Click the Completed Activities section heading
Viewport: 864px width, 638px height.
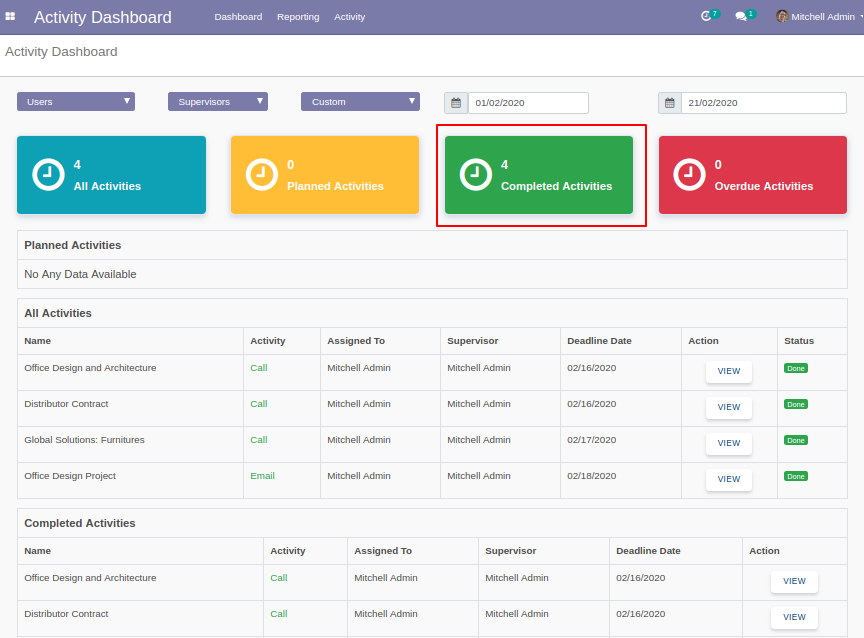[80, 523]
